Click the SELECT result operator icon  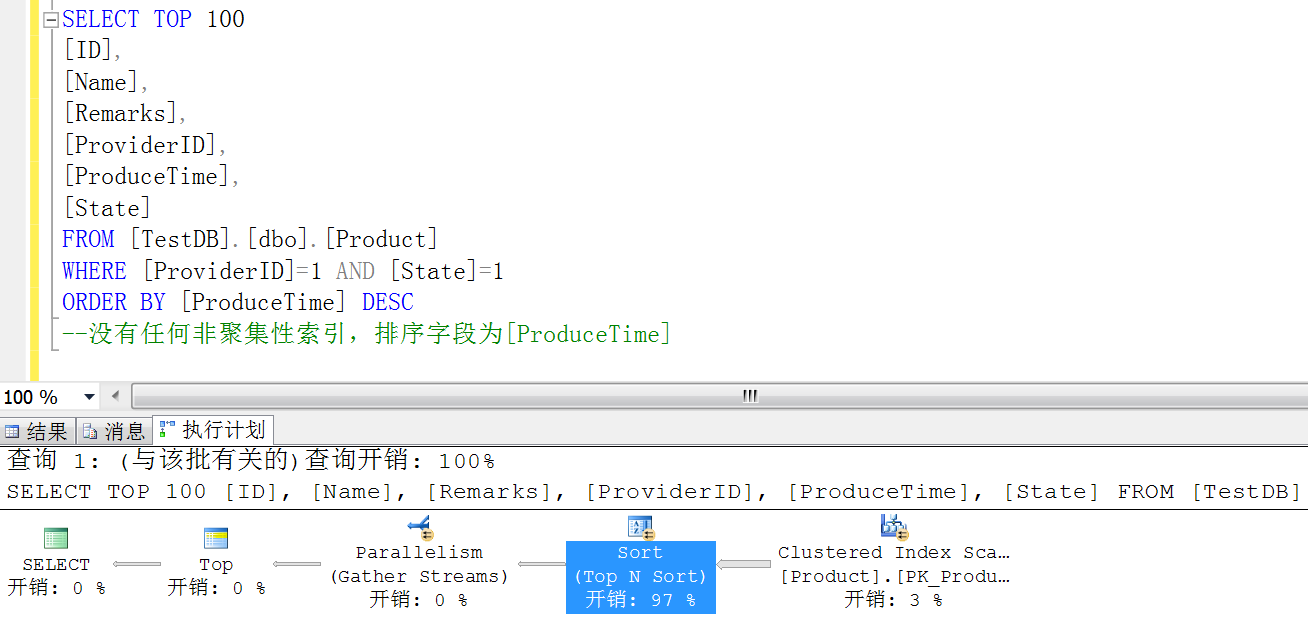[56, 538]
